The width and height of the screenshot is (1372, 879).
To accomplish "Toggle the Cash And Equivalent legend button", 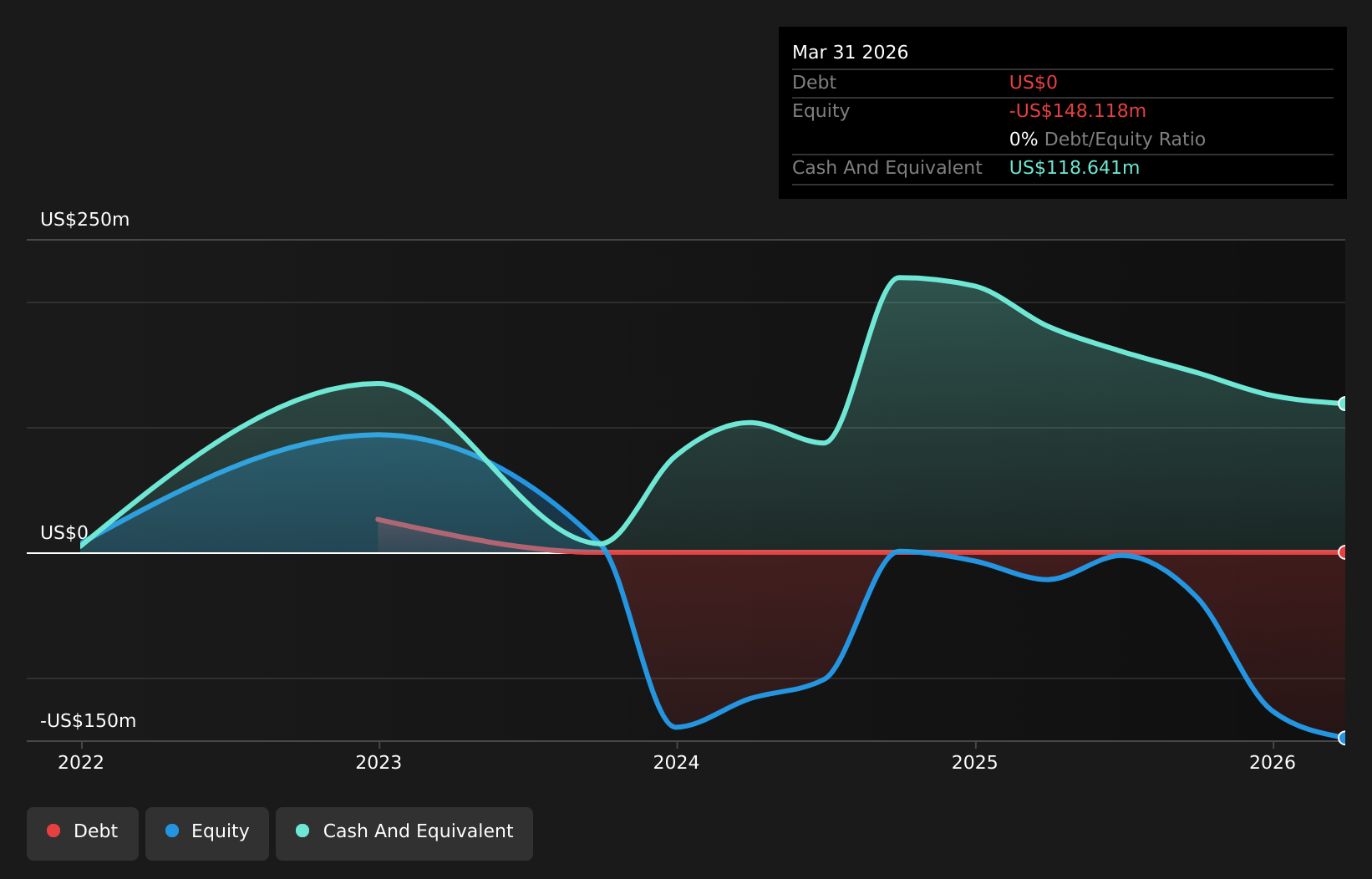I will tap(404, 833).
